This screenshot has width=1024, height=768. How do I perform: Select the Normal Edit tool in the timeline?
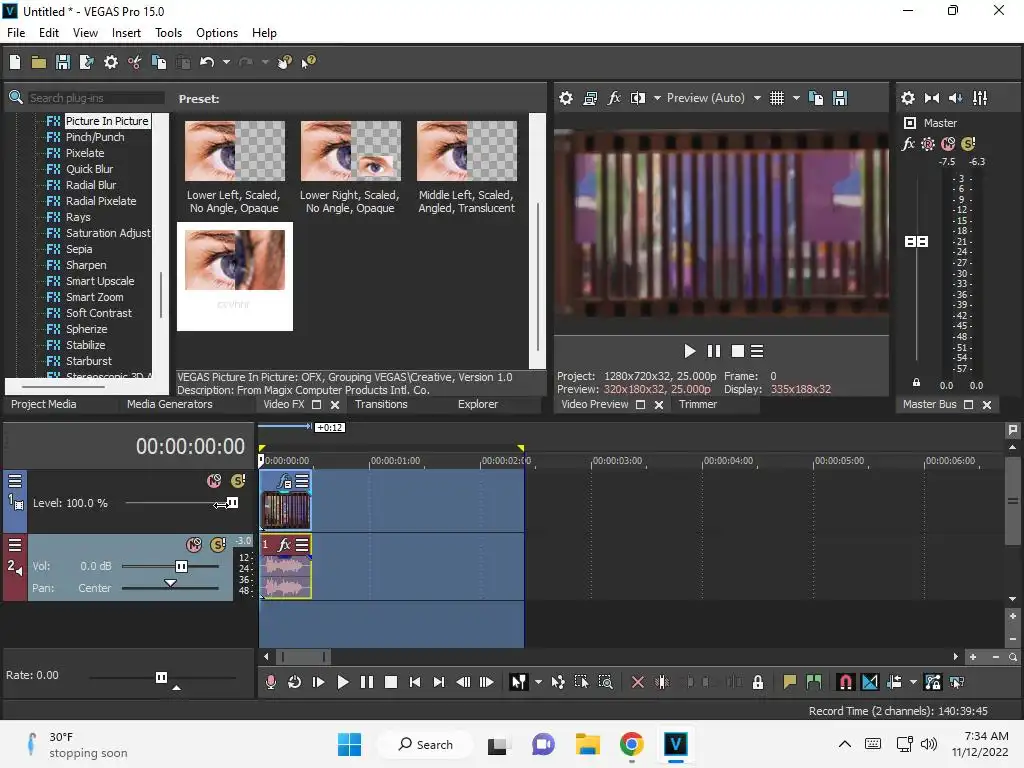click(519, 682)
